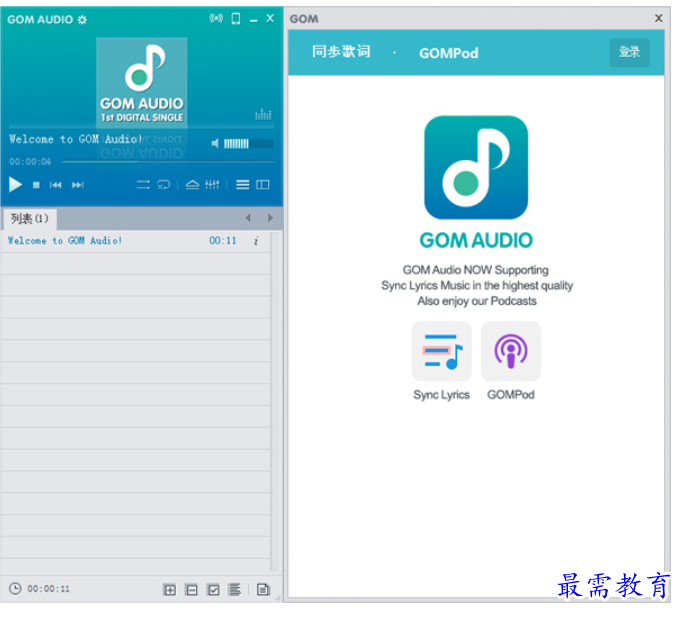679x617 pixels.
Task: Click the 00:00:04 elapsed time display
Action: tap(30, 162)
